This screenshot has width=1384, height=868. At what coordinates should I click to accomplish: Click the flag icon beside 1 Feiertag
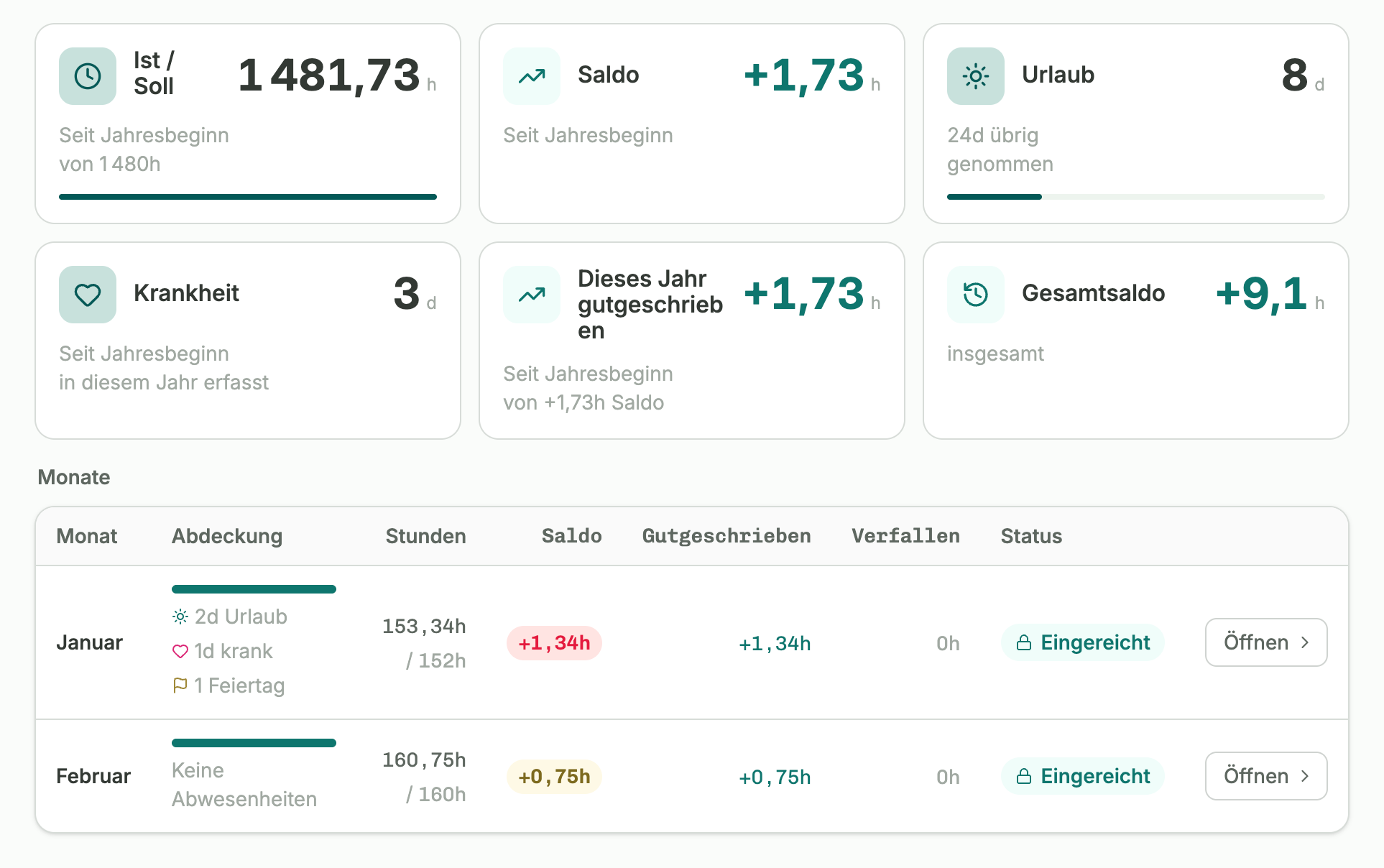(180, 685)
